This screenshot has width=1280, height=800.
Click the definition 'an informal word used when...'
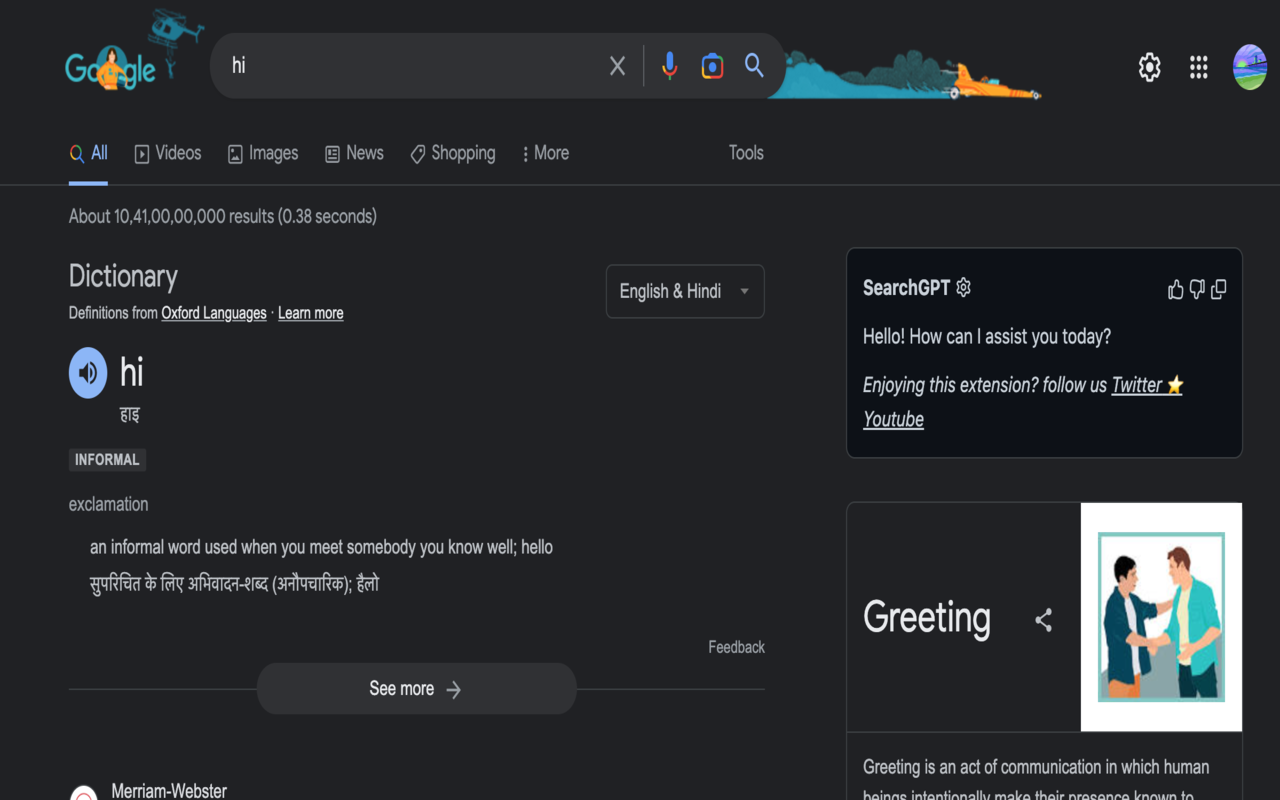coord(321,547)
